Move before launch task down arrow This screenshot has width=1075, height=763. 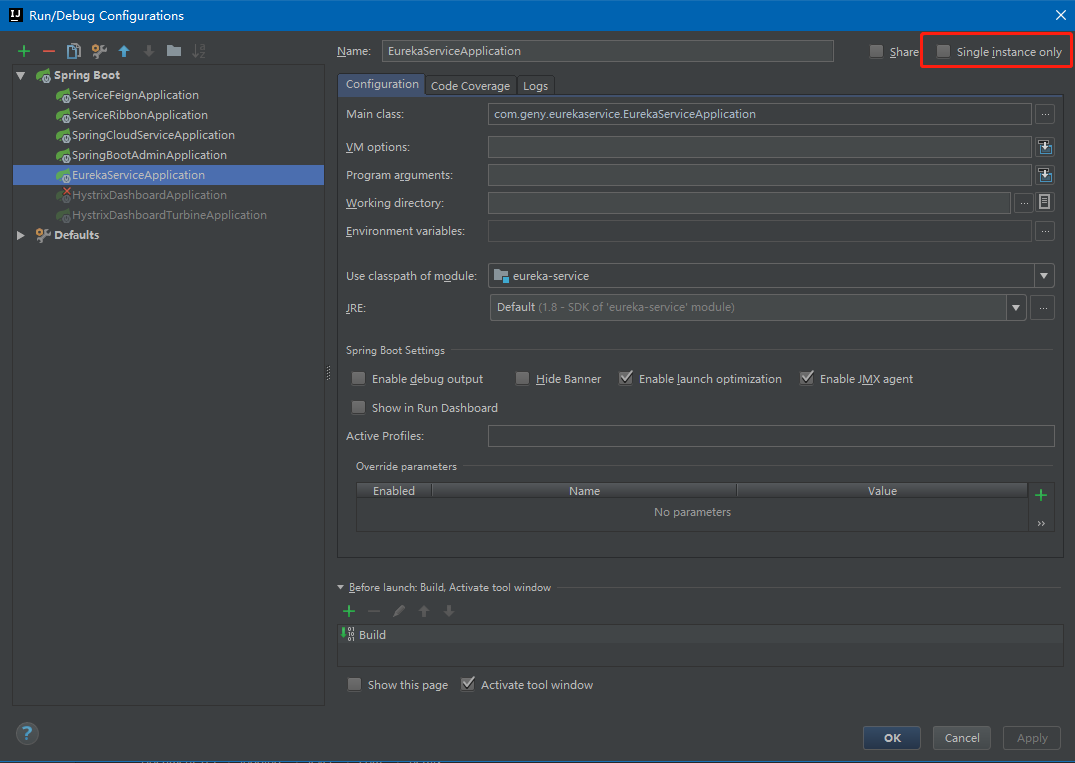(449, 611)
